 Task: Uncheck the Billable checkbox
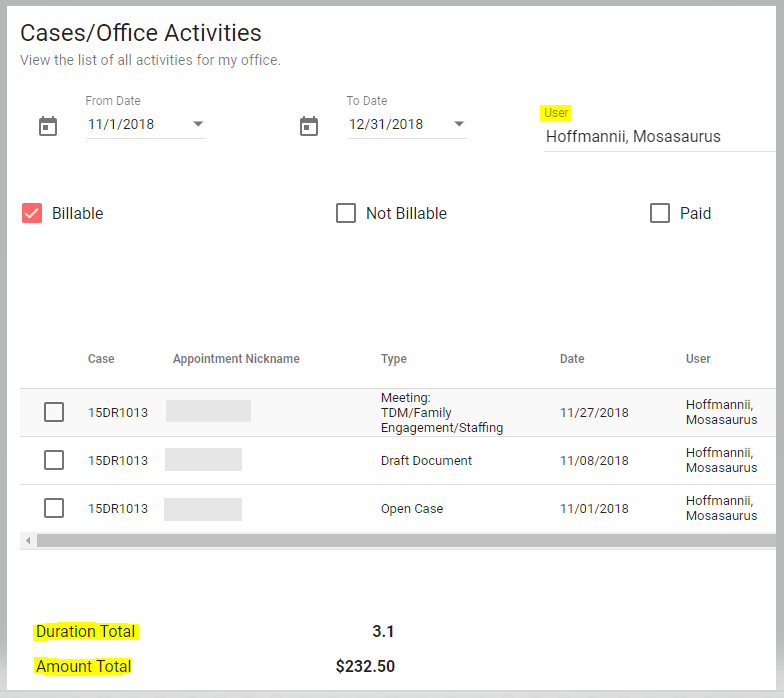click(x=32, y=213)
